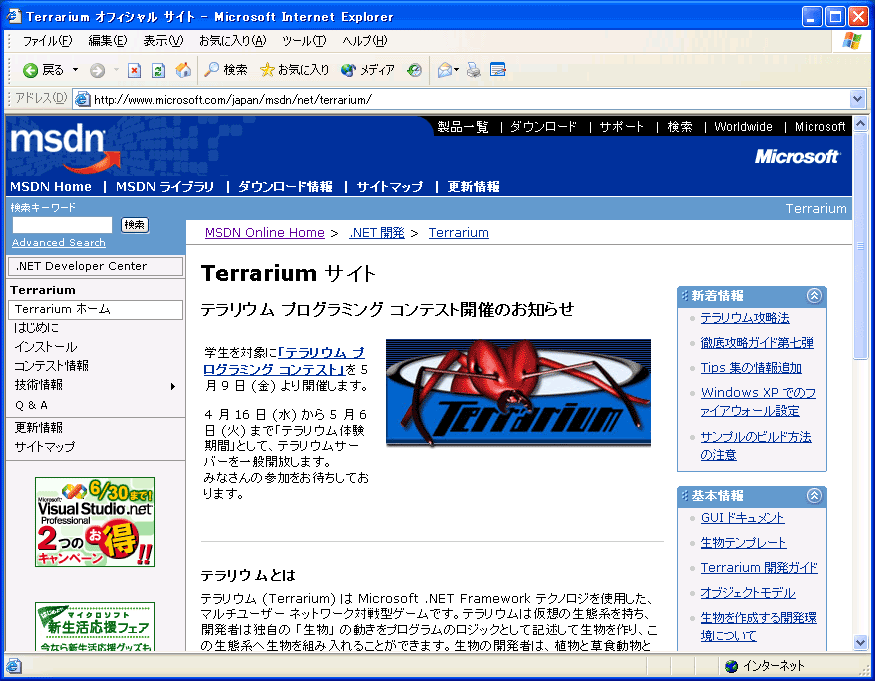Expand the 技術情報 submenu arrow

pos(173,386)
